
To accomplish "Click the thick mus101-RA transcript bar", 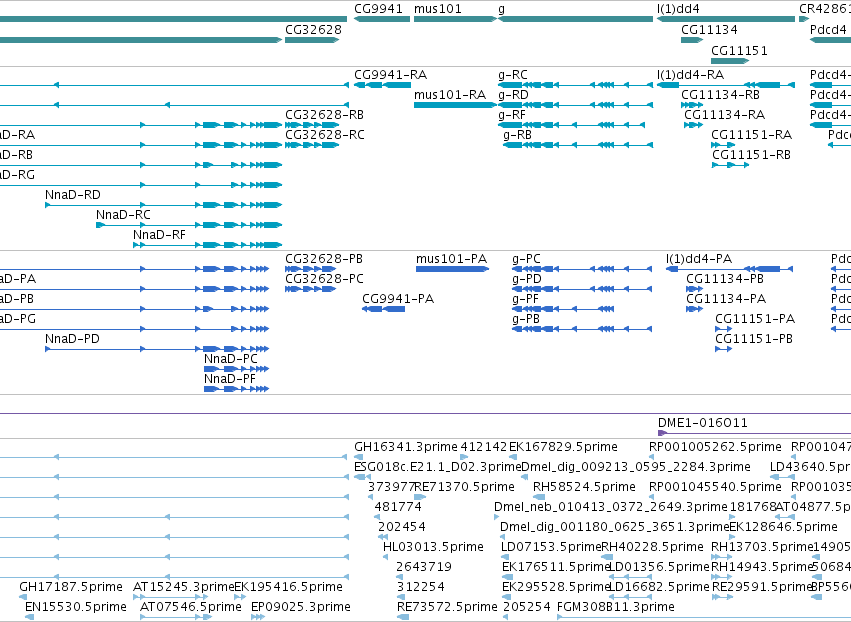I will [x=455, y=105].
